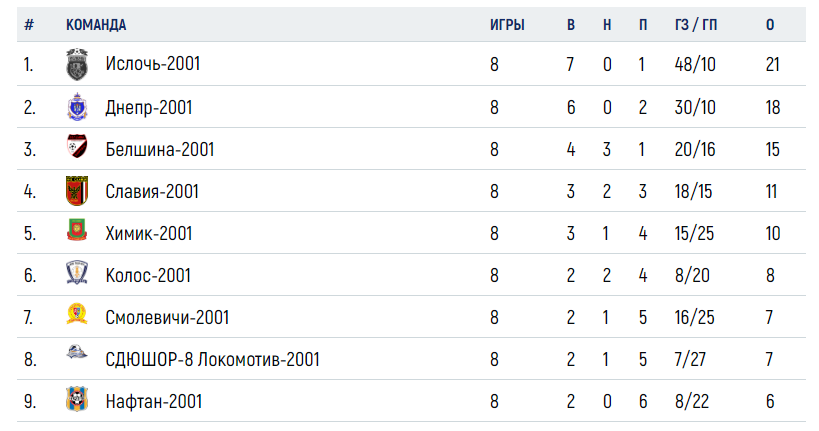Open the СДЮШОР-8 Локомотив-2001 team link
Viewport: 819px width, 431px height.
pos(212,359)
